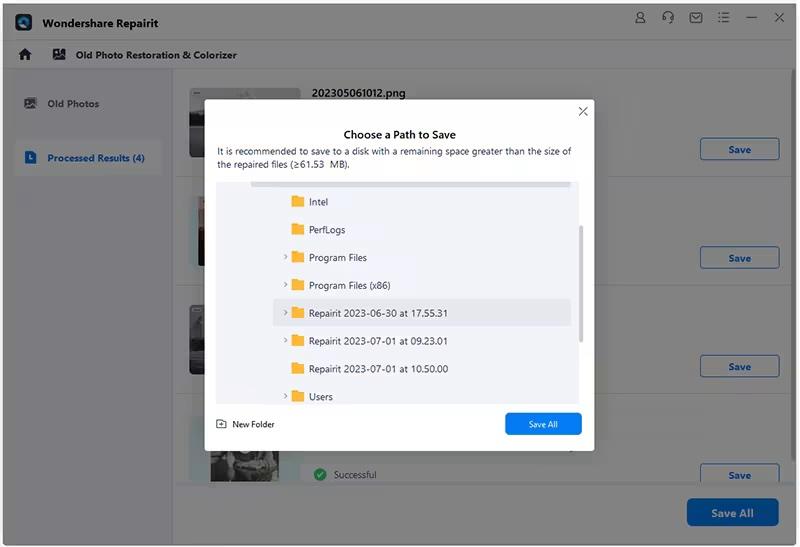The width and height of the screenshot is (800, 547).
Task: Click the Old Photo Restoration & Colorizer icon
Action: (59, 55)
